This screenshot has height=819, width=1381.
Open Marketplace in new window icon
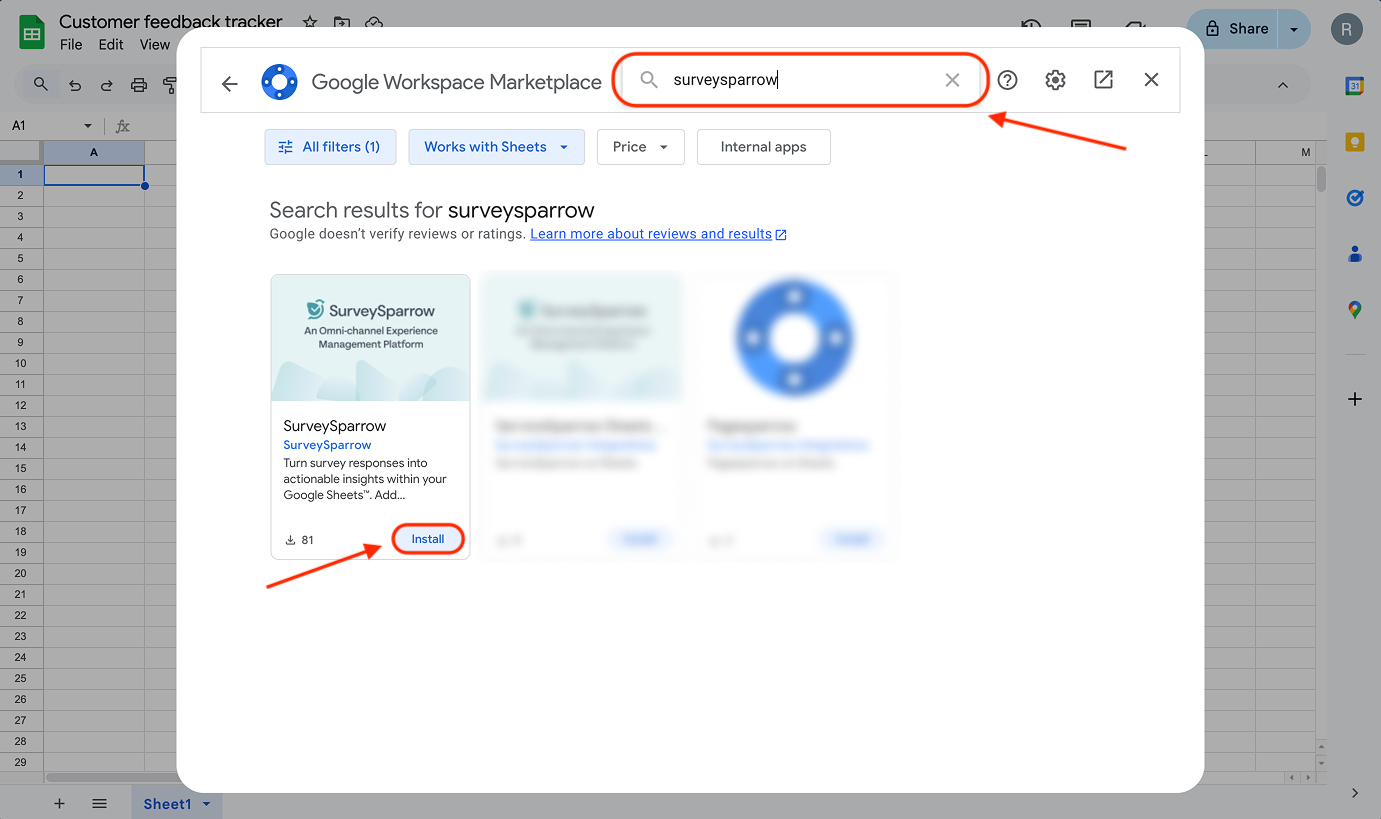click(1103, 80)
